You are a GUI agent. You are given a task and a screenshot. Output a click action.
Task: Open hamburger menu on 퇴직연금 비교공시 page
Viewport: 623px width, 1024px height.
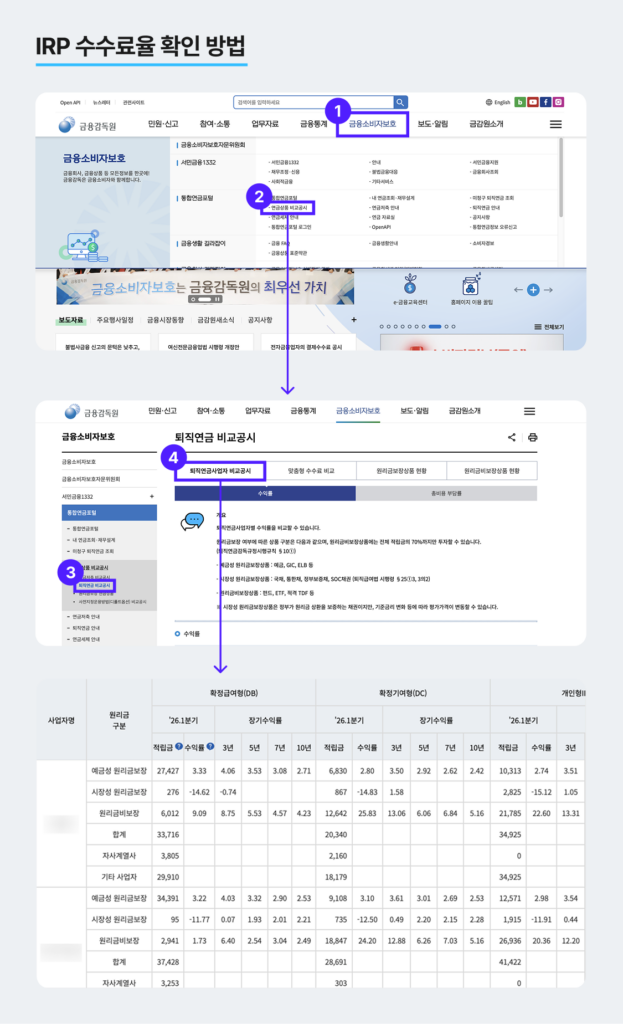[530, 411]
